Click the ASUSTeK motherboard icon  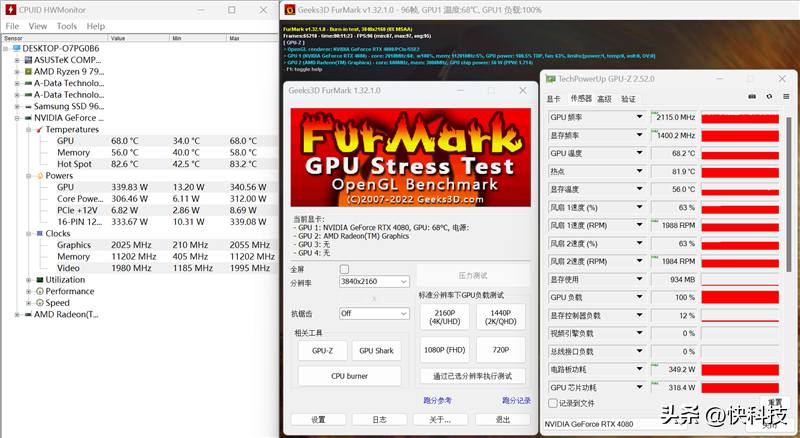pyautogui.click(x=28, y=60)
